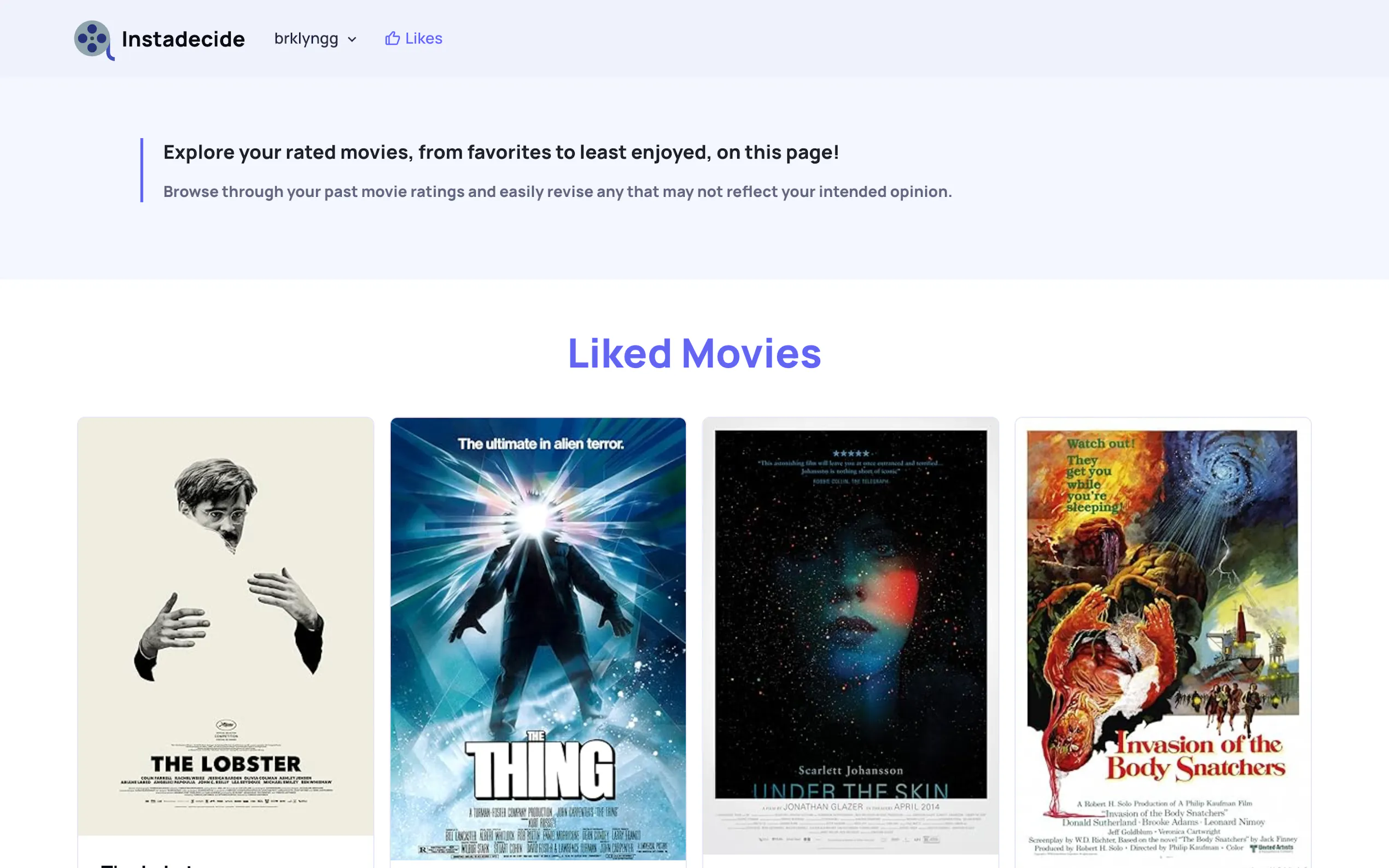Click the Instadecide film reel logo
This screenshot has width=1389, height=868.
tap(93, 39)
